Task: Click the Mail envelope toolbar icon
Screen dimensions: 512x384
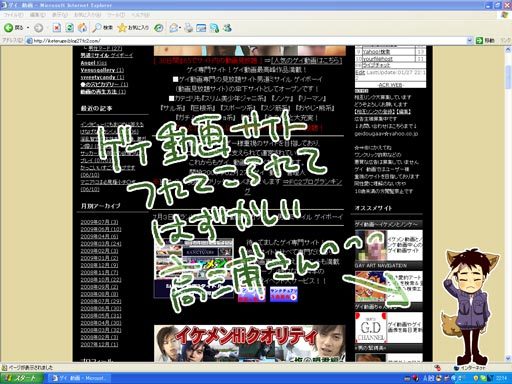Action: point(173,28)
